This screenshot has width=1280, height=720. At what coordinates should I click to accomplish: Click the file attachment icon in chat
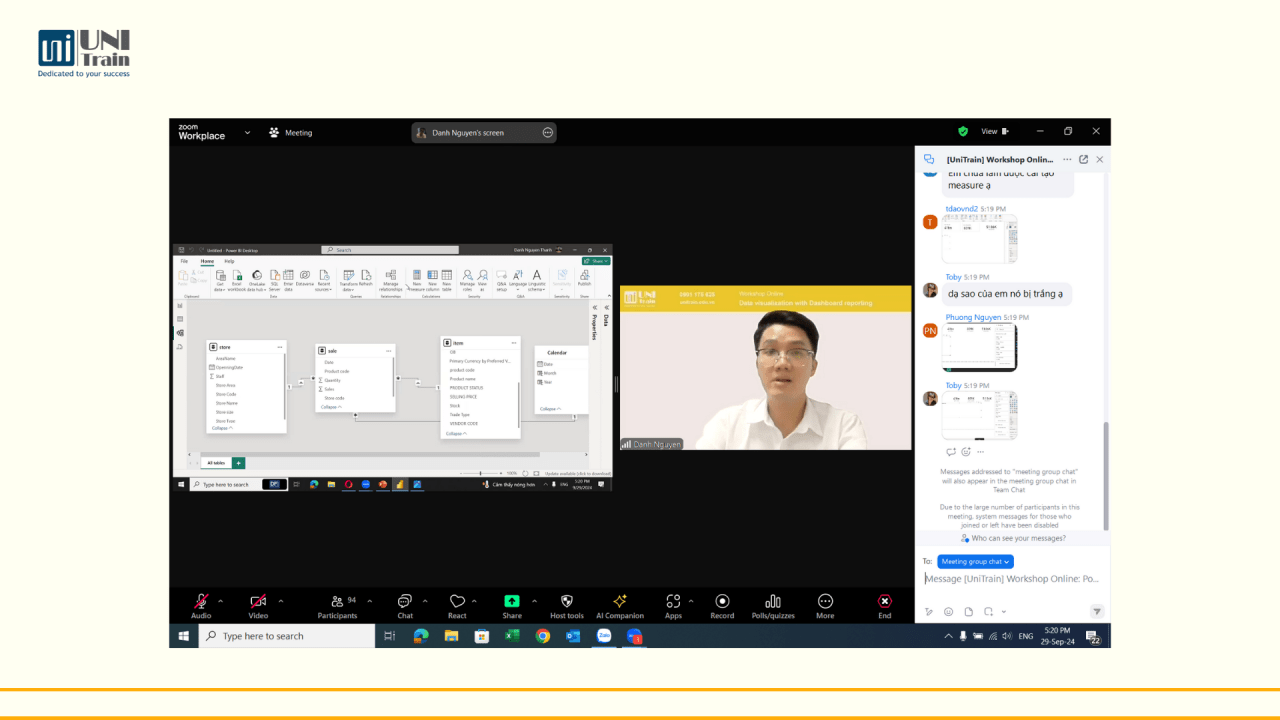pyautogui.click(x=968, y=611)
